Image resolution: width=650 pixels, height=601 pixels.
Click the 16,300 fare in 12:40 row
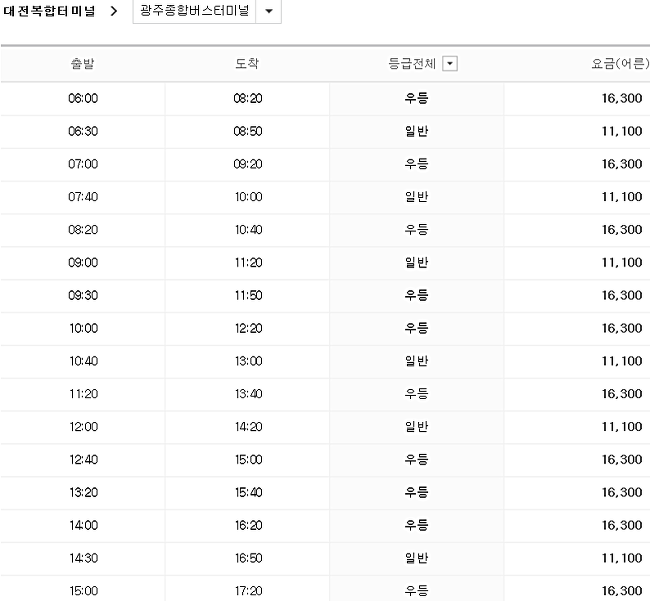pyautogui.click(x=622, y=459)
